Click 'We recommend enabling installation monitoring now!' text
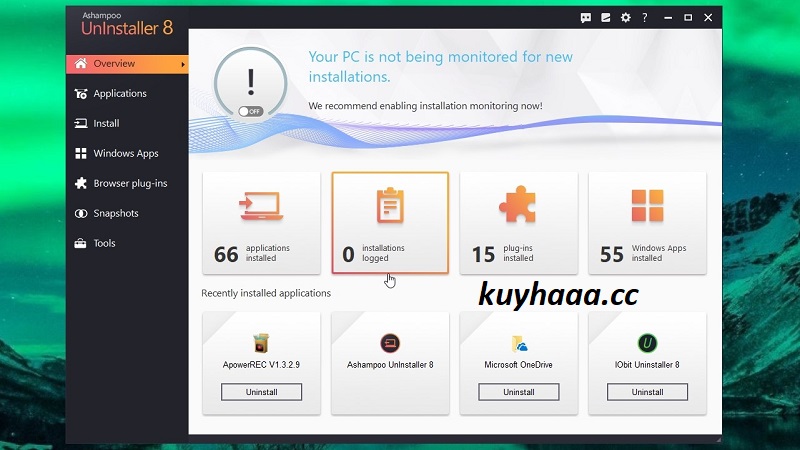This screenshot has height=450, width=800. [425, 106]
